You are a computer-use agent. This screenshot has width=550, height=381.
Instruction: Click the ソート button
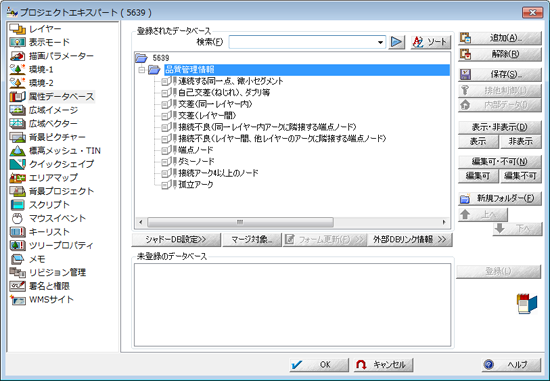[x=431, y=42]
